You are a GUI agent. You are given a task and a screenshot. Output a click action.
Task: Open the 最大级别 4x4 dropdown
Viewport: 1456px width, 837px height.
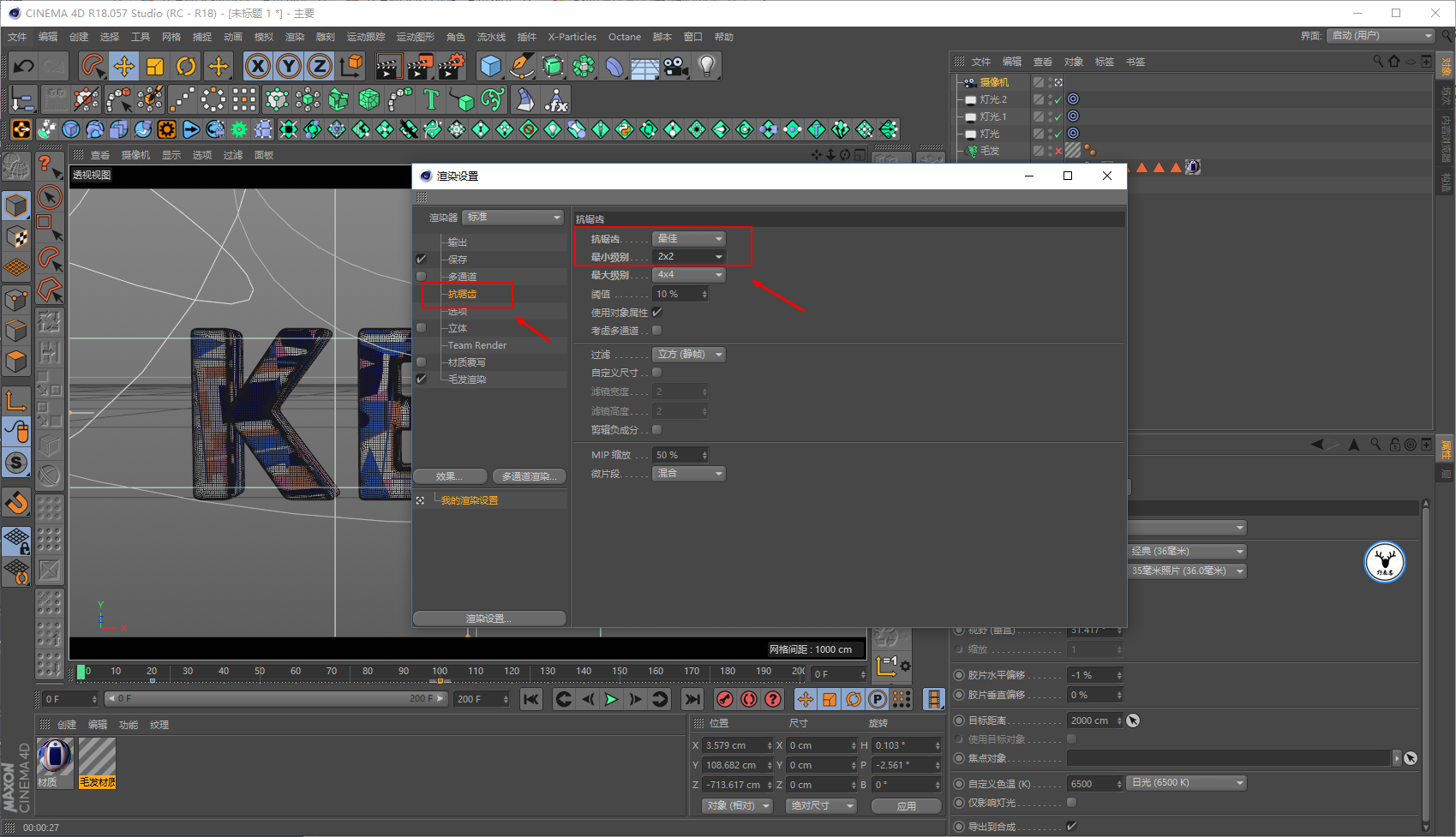pos(689,275)
